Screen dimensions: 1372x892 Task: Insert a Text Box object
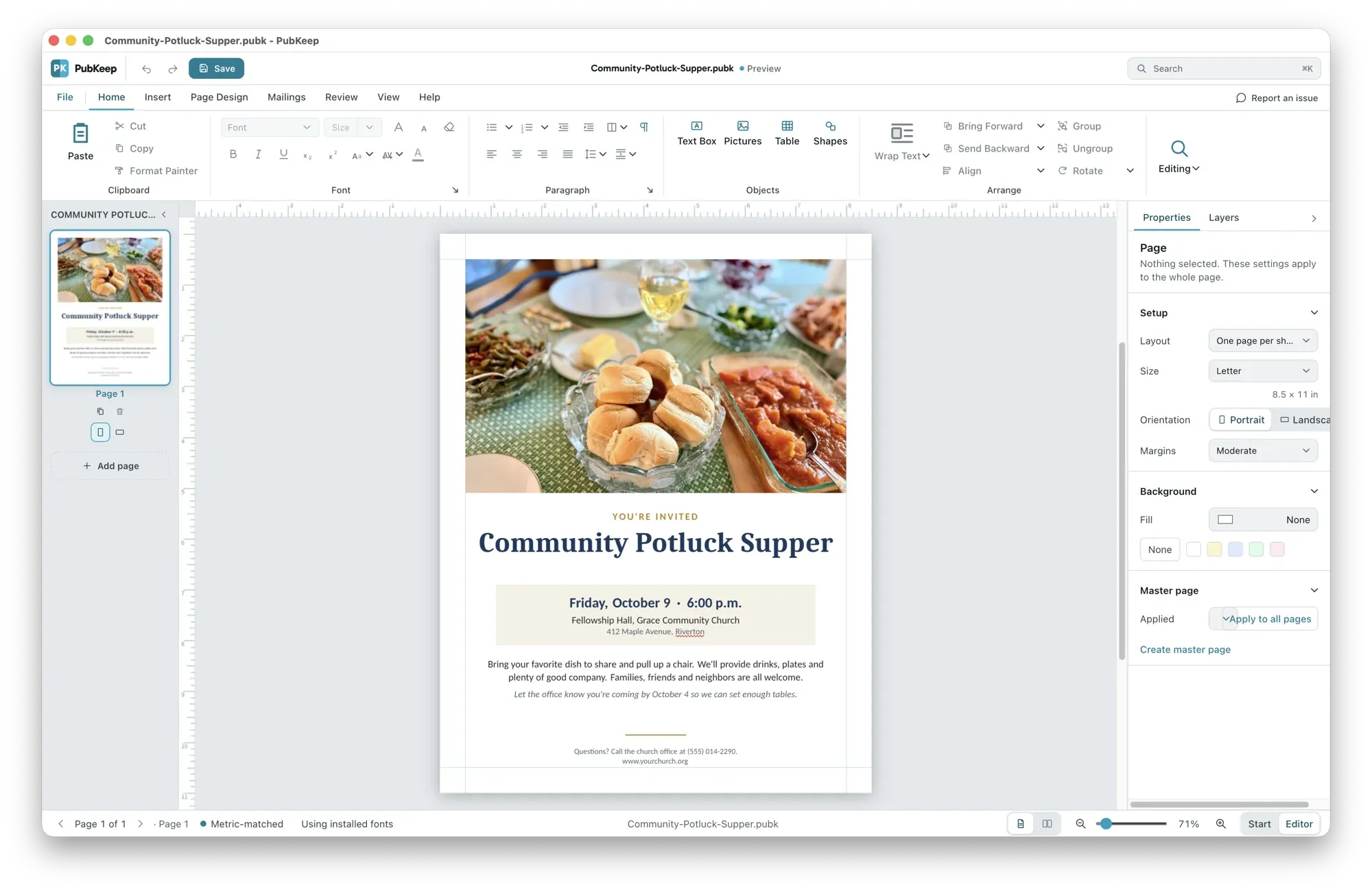pos(696,133)
